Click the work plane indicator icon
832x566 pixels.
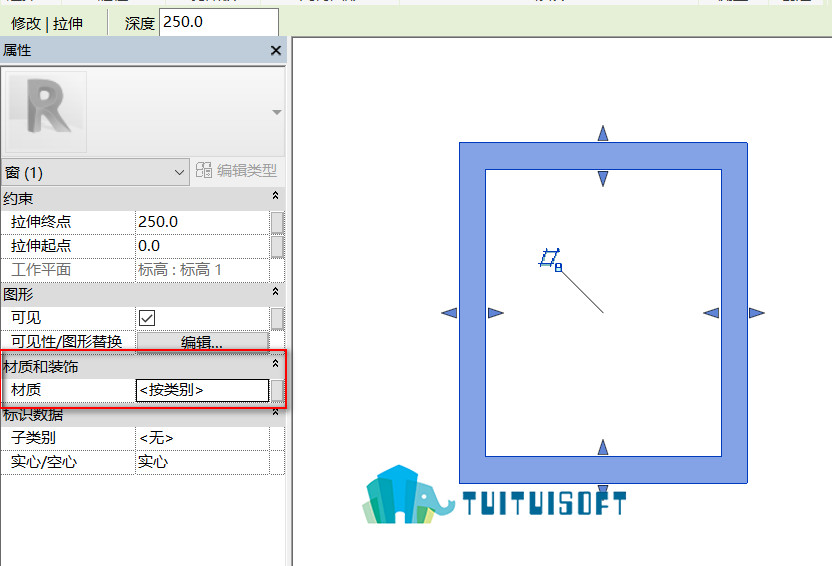click(x=550, y=259)
